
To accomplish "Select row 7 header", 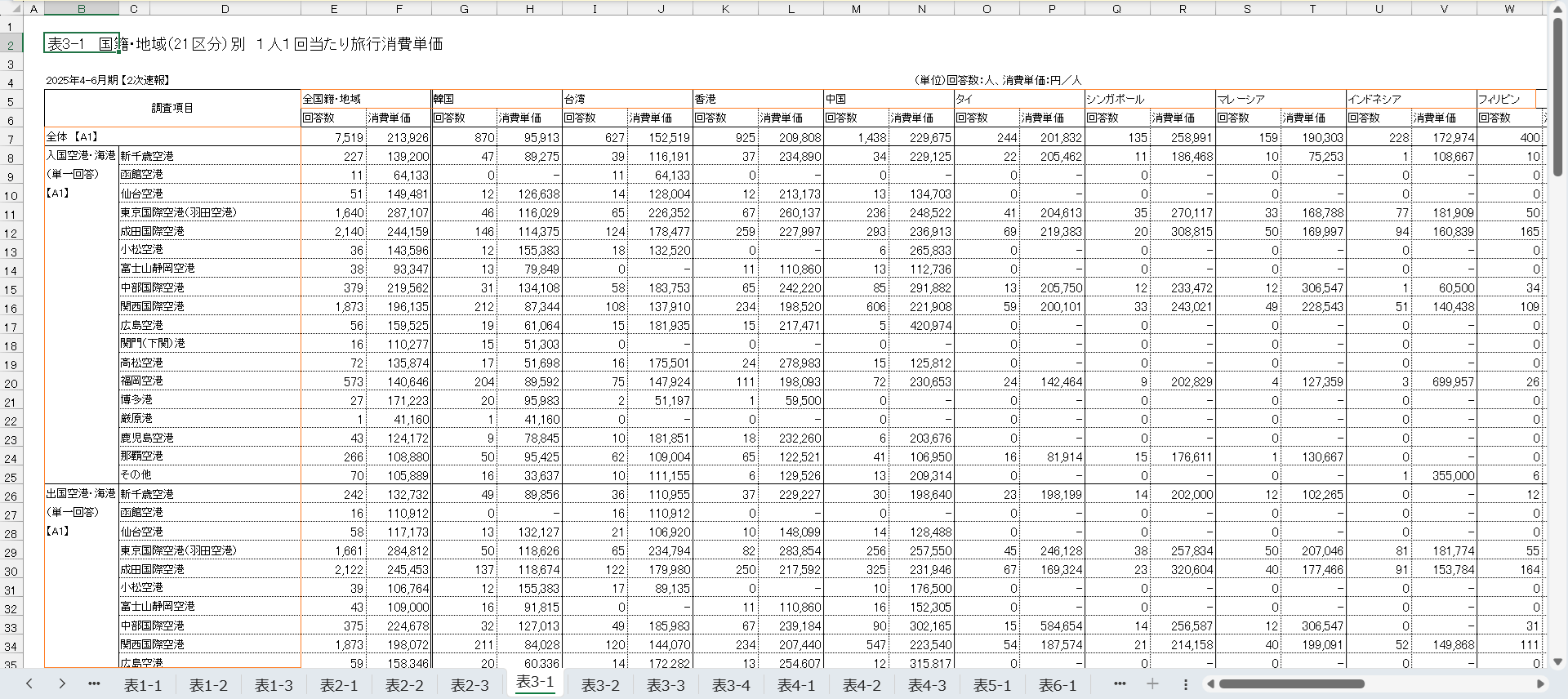I will click(11, 138).
